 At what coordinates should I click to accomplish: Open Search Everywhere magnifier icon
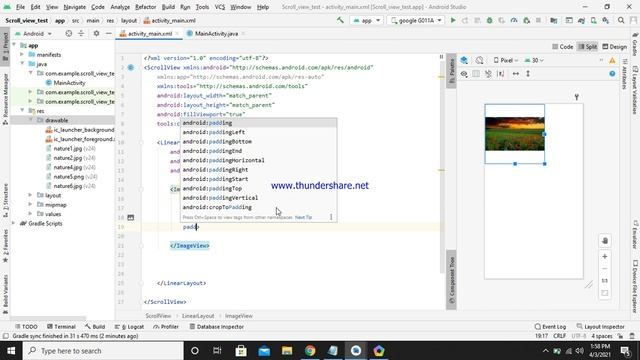coord(621,20)
